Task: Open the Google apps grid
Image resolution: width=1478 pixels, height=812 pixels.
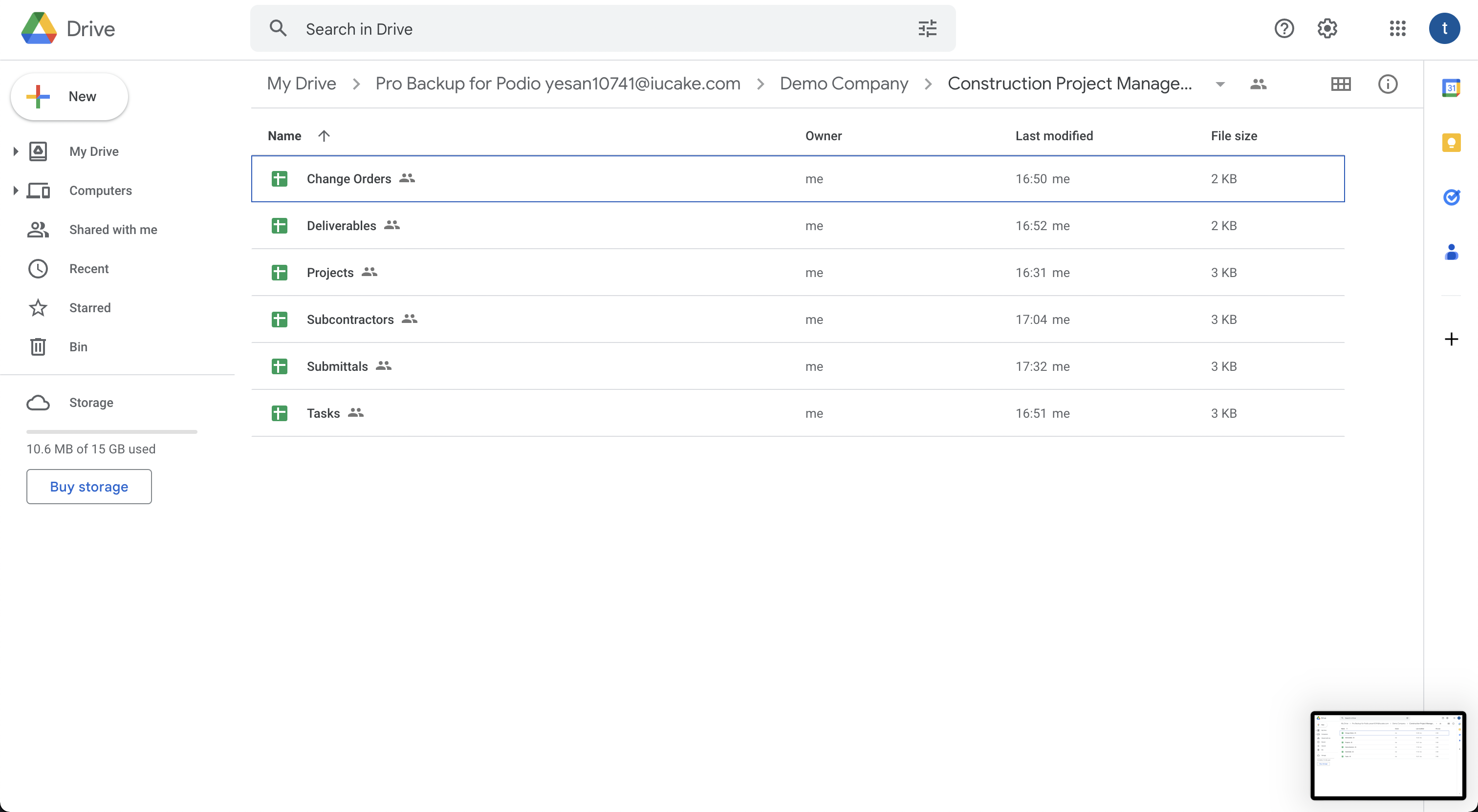Action: [x=1397, y=29]
